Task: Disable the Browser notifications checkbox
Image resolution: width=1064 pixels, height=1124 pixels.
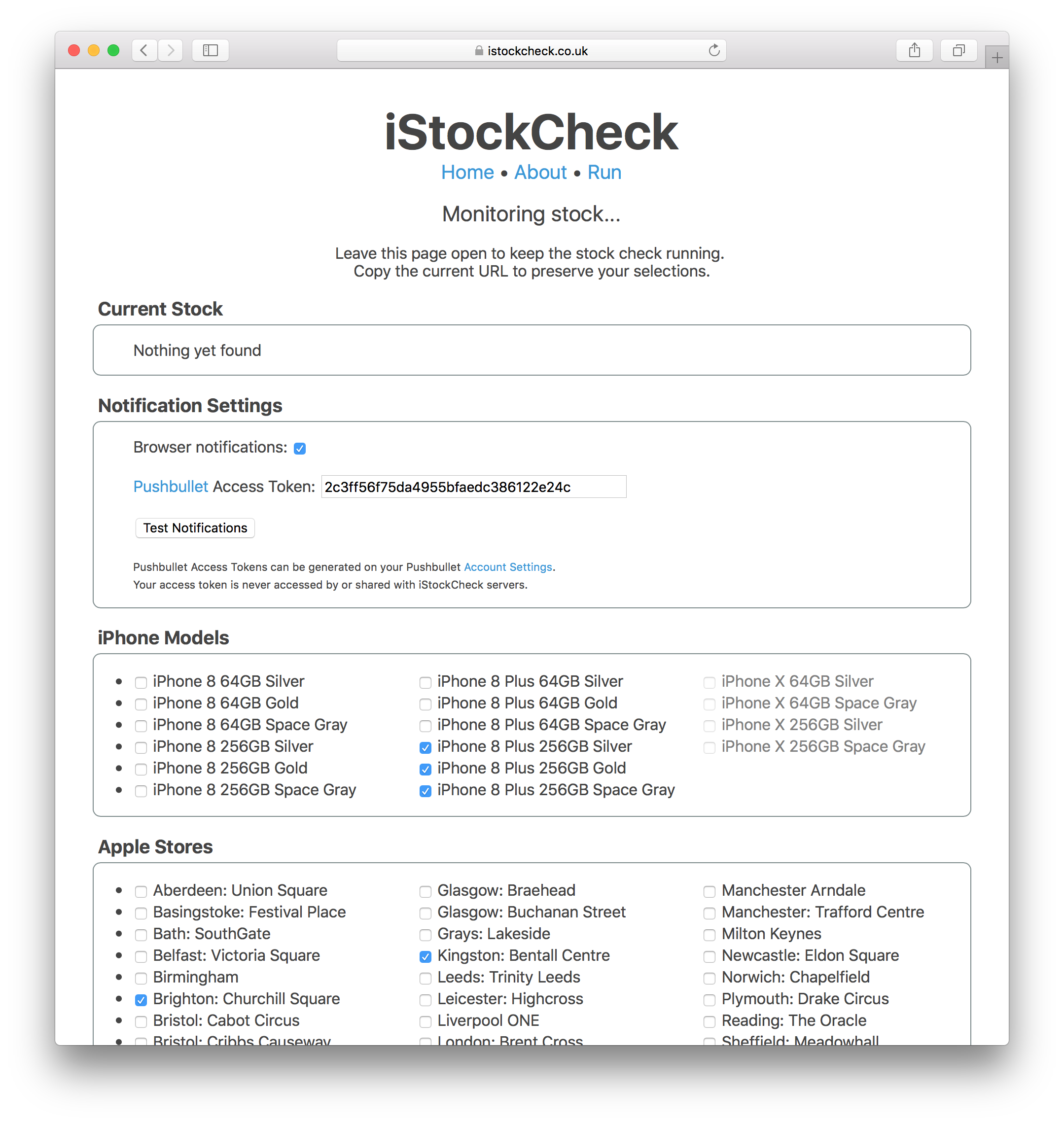Action: click(300, 449)
